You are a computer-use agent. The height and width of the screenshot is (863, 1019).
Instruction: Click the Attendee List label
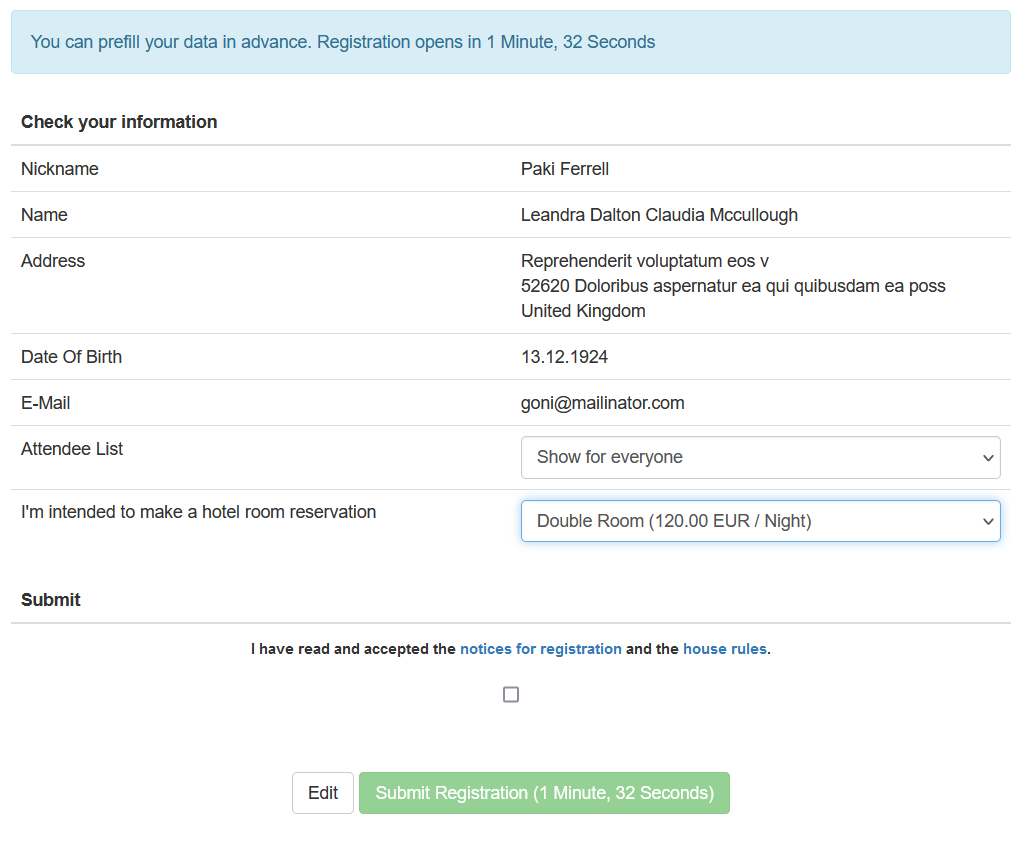click(72, 449)
